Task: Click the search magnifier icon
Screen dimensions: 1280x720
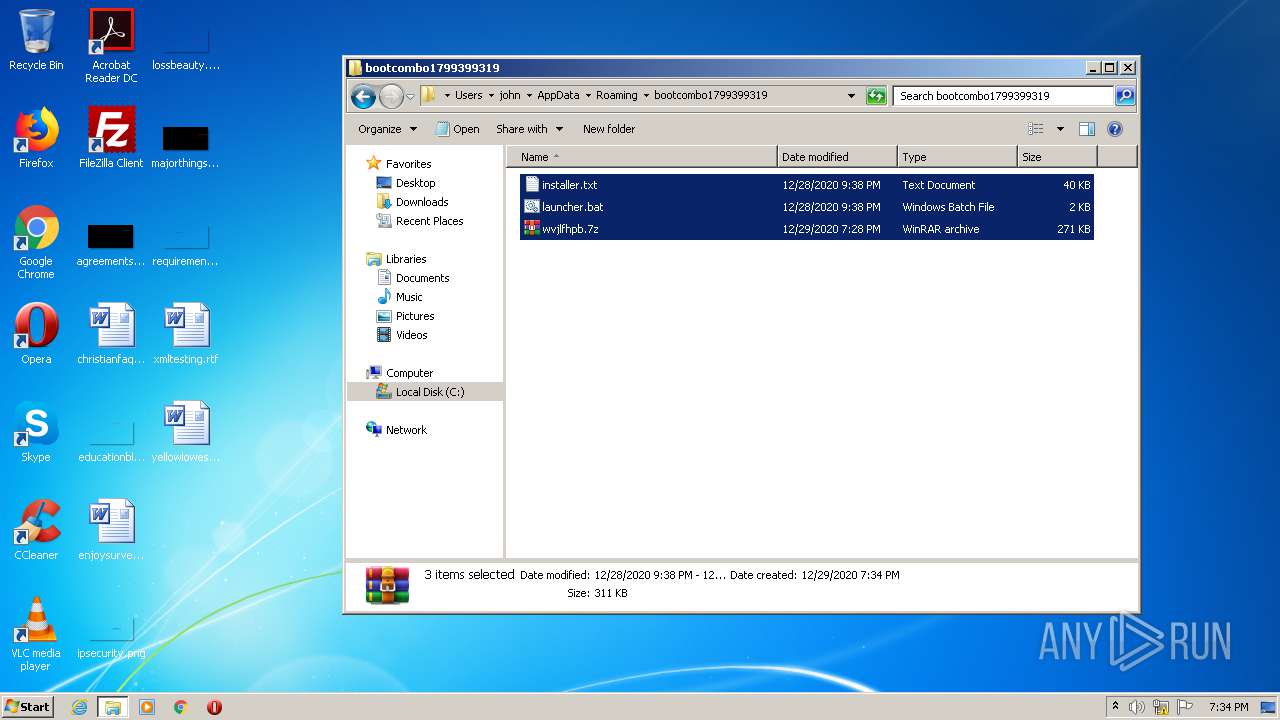Action: click(1124, 96)
